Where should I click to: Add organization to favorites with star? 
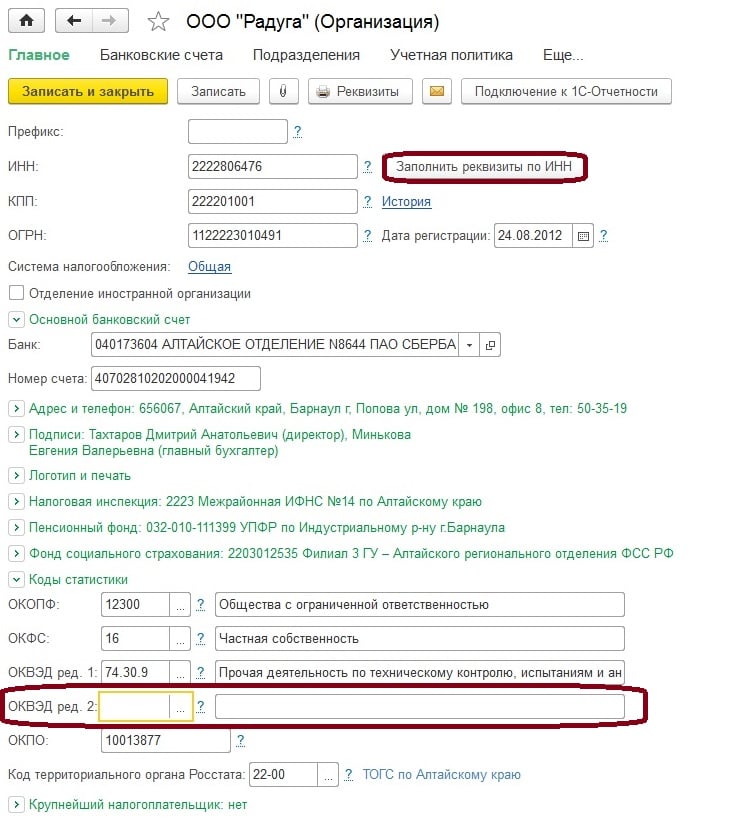coord(158,22)
